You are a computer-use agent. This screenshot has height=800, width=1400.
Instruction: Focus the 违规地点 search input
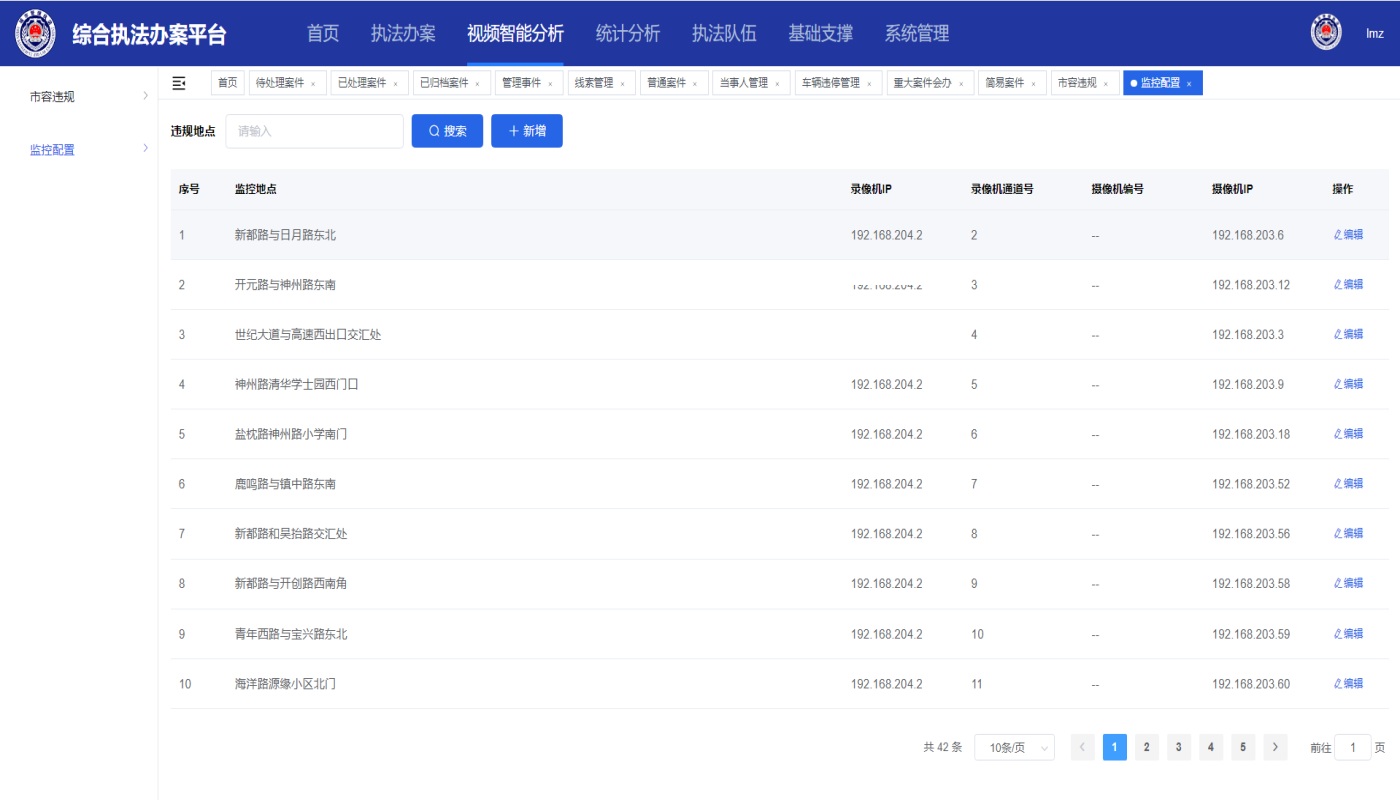(314, 131)
